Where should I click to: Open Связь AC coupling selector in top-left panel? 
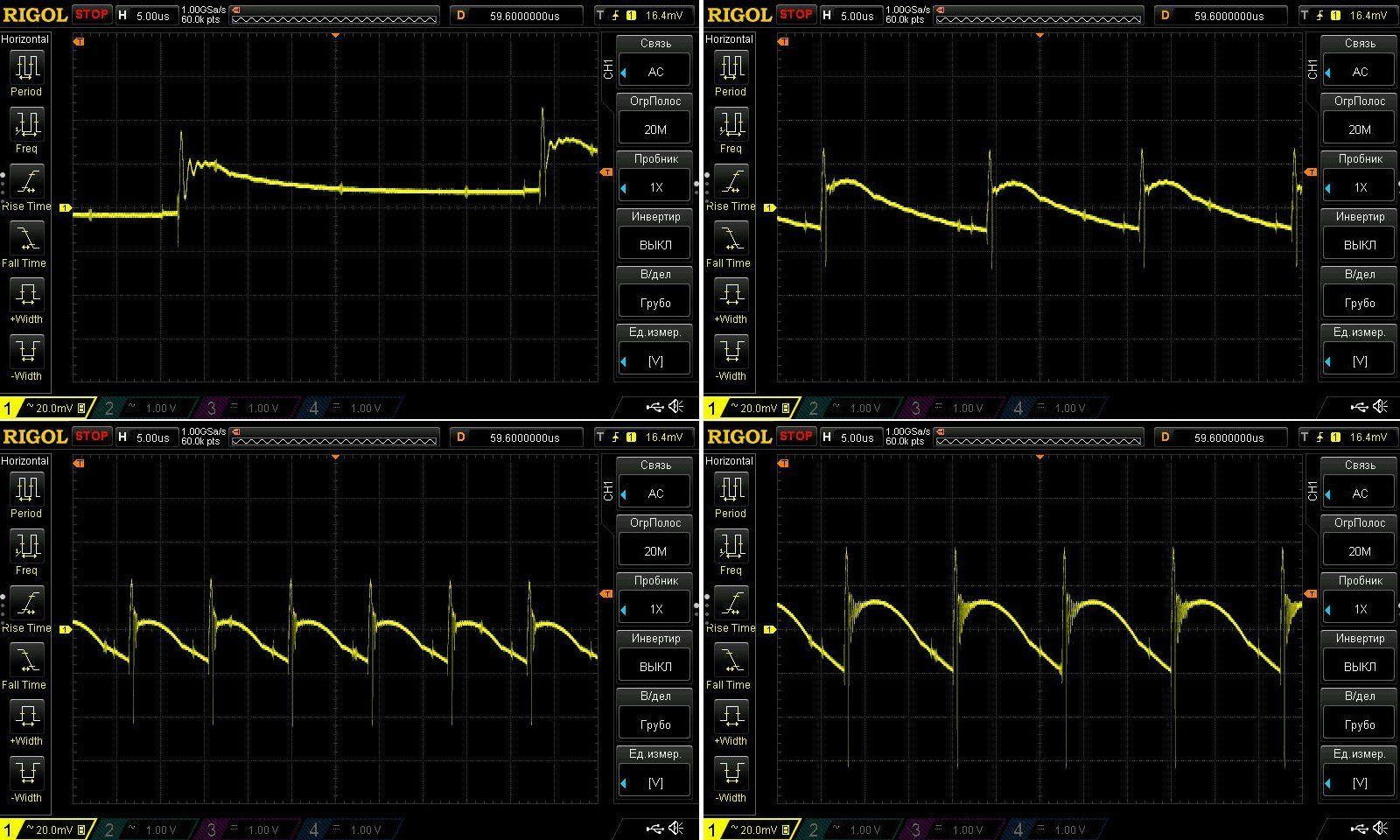(655, 59)
